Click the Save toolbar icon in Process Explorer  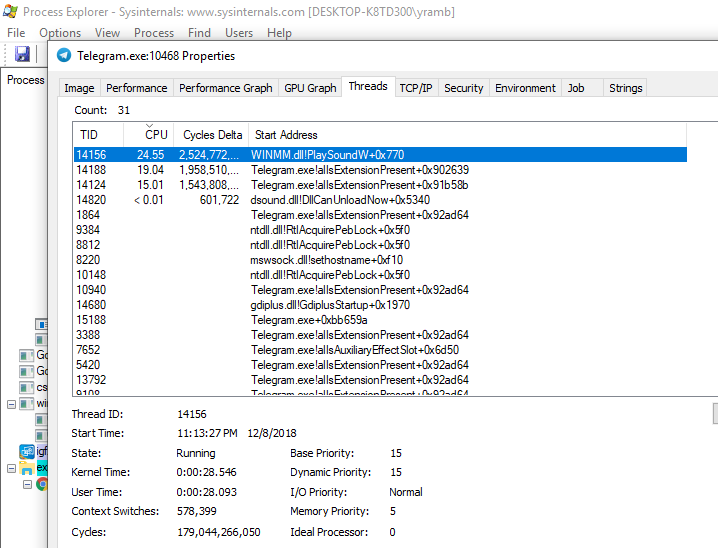pyautogui.click(x=22, y=54)
